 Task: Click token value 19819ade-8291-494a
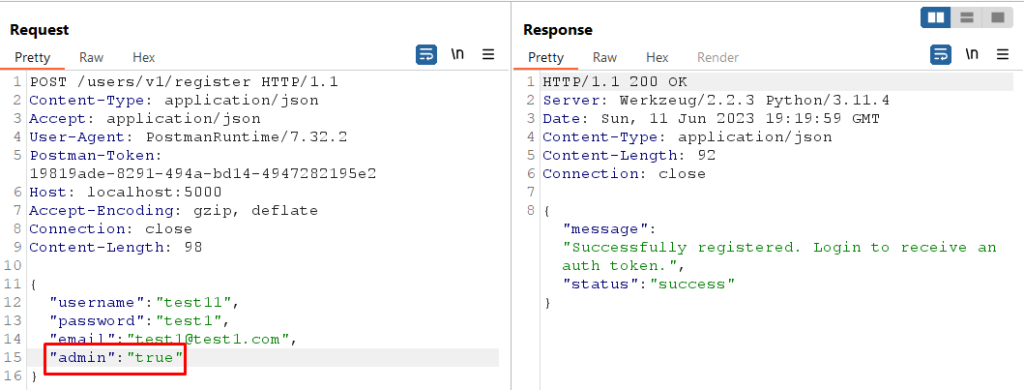[x=202, y=174]
